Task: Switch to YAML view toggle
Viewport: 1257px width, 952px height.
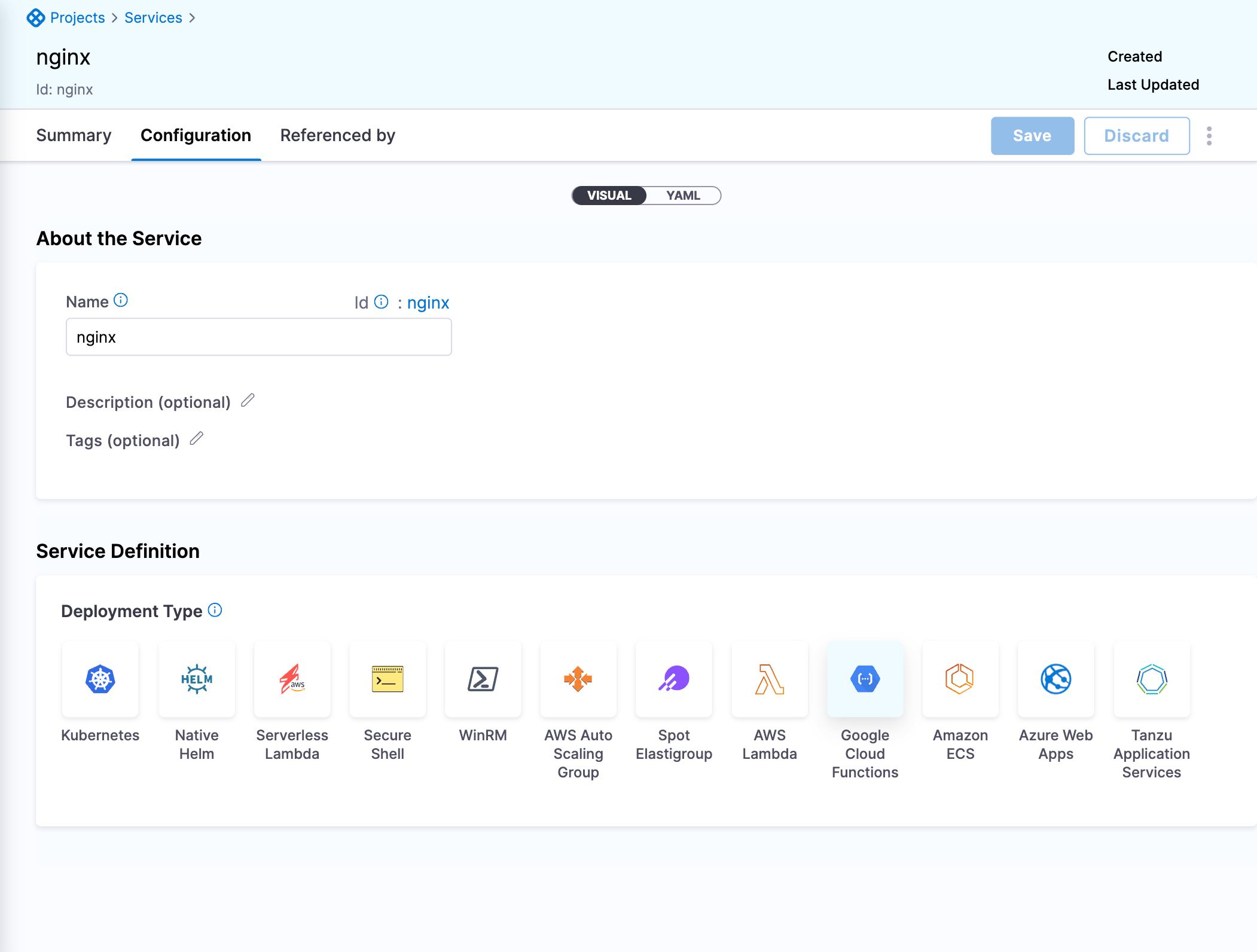Action: 683,196
